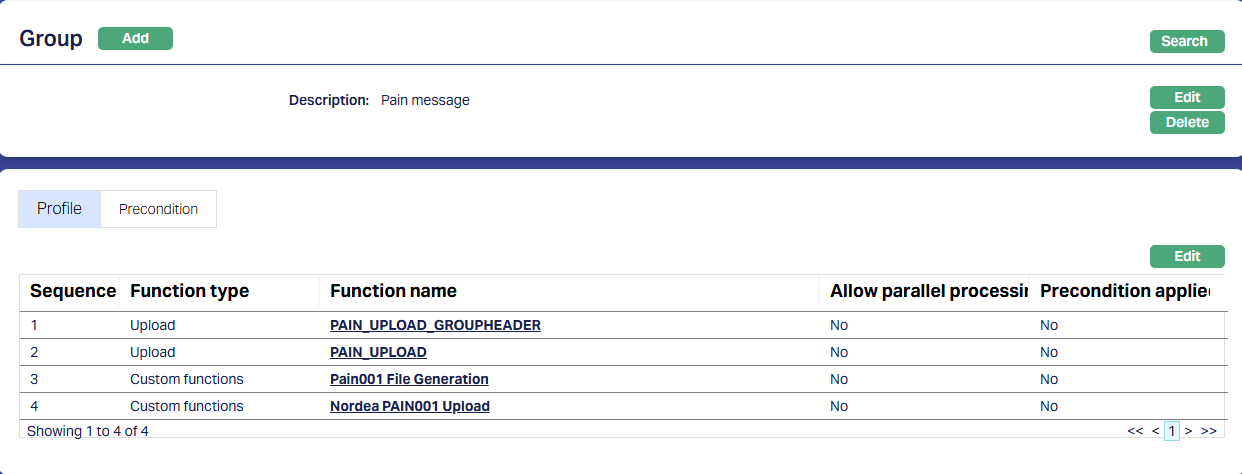
Task: Open Pain001 File Generation link
Action: tap(409, 379)
